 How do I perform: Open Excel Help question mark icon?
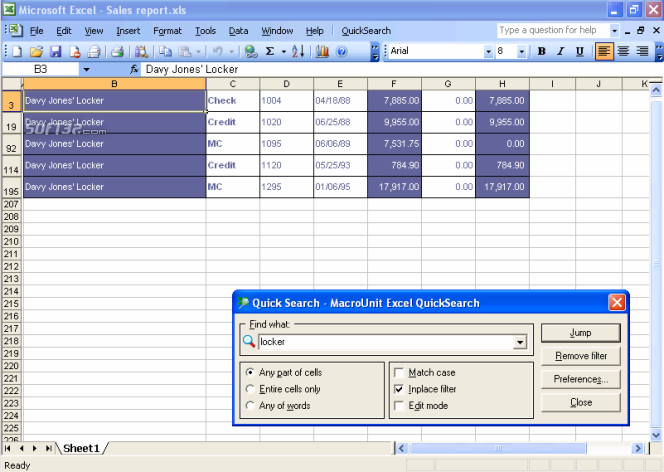point(341,52)
